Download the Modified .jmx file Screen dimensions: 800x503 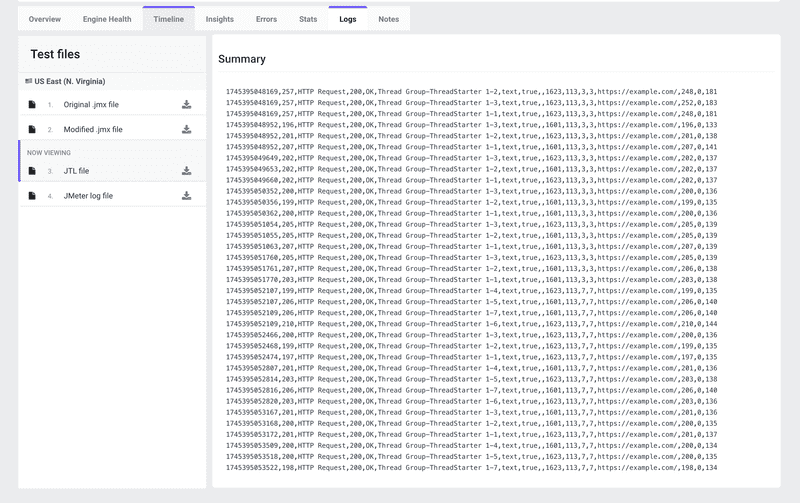tap(186, 130)
